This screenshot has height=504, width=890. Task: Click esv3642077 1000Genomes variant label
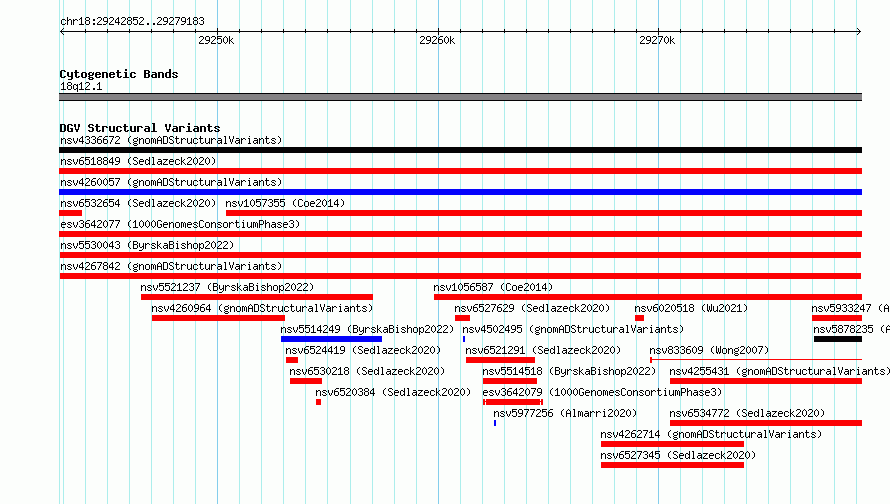coord(180,224)
